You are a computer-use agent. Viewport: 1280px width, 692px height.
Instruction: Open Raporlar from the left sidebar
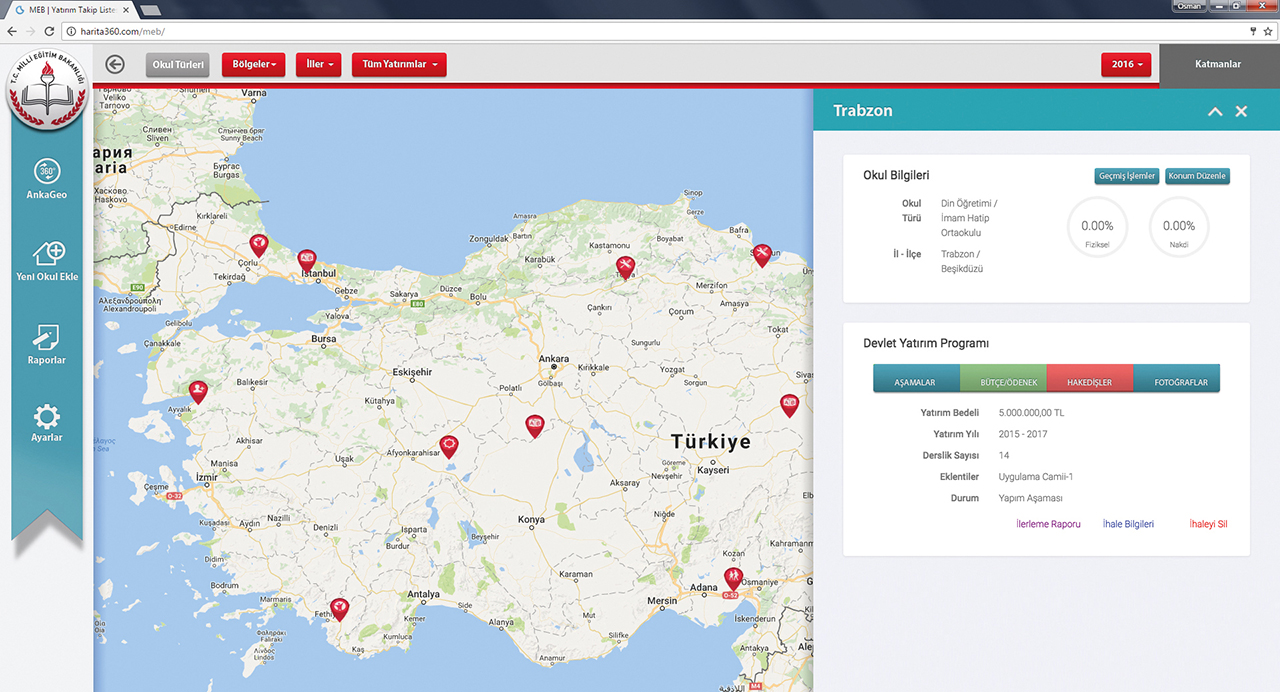click(x=47, y=338)
